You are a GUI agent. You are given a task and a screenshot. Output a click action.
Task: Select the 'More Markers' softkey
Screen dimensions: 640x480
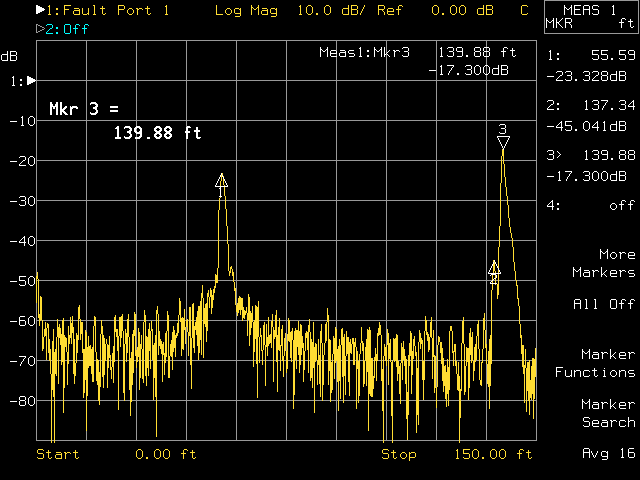(x=603, y=263)
